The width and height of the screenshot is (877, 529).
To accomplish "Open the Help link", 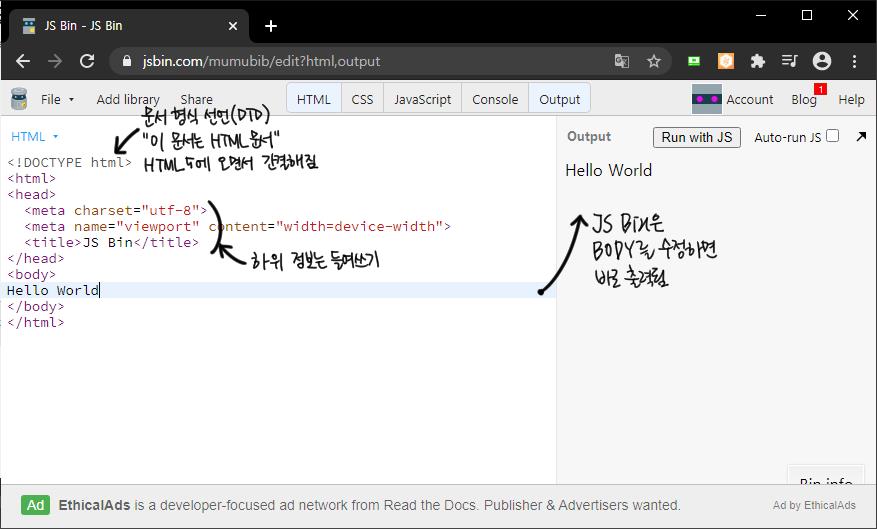I will 851,100.
